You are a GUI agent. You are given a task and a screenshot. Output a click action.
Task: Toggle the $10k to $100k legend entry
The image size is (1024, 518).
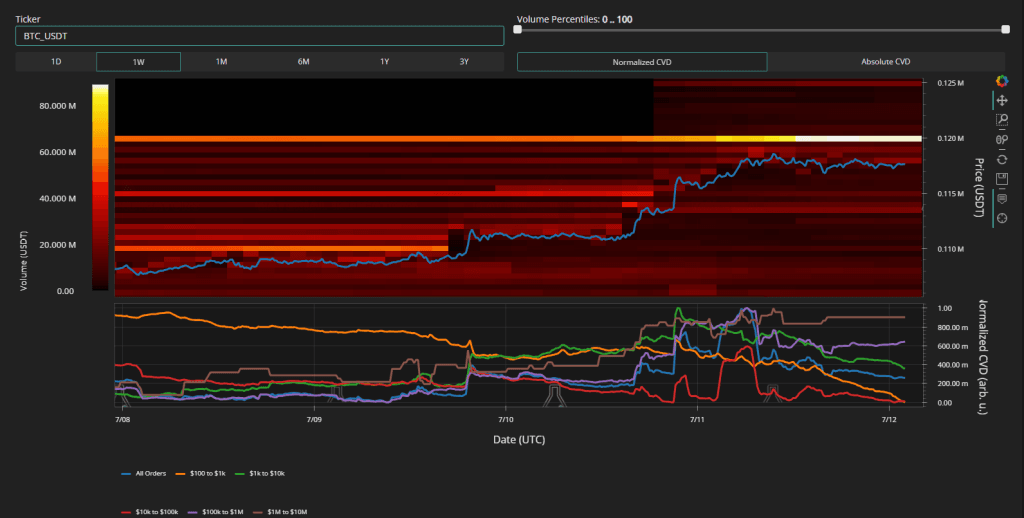tap(150, 511)
